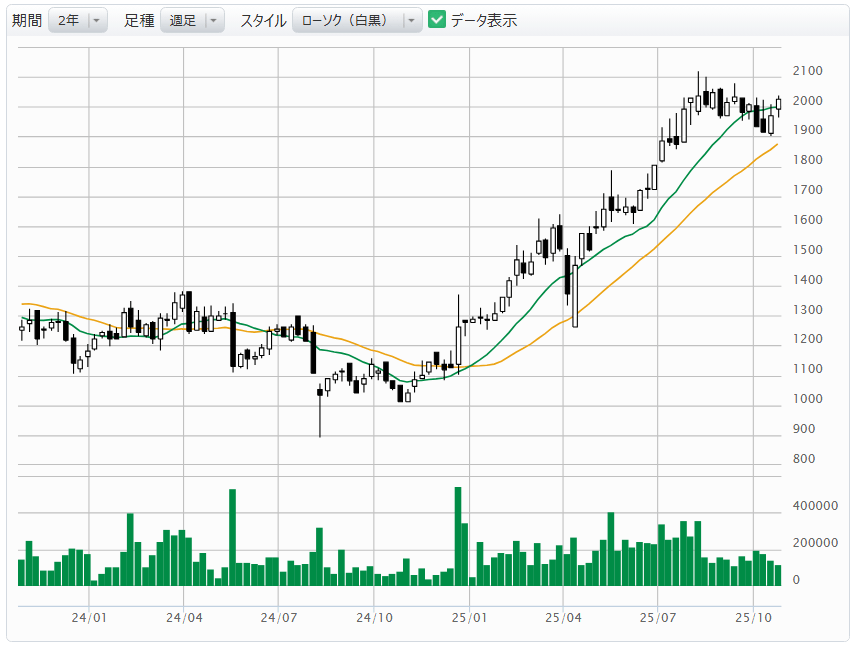
Task: Click the right end of orange average line
Action: [x=776, y=145]
